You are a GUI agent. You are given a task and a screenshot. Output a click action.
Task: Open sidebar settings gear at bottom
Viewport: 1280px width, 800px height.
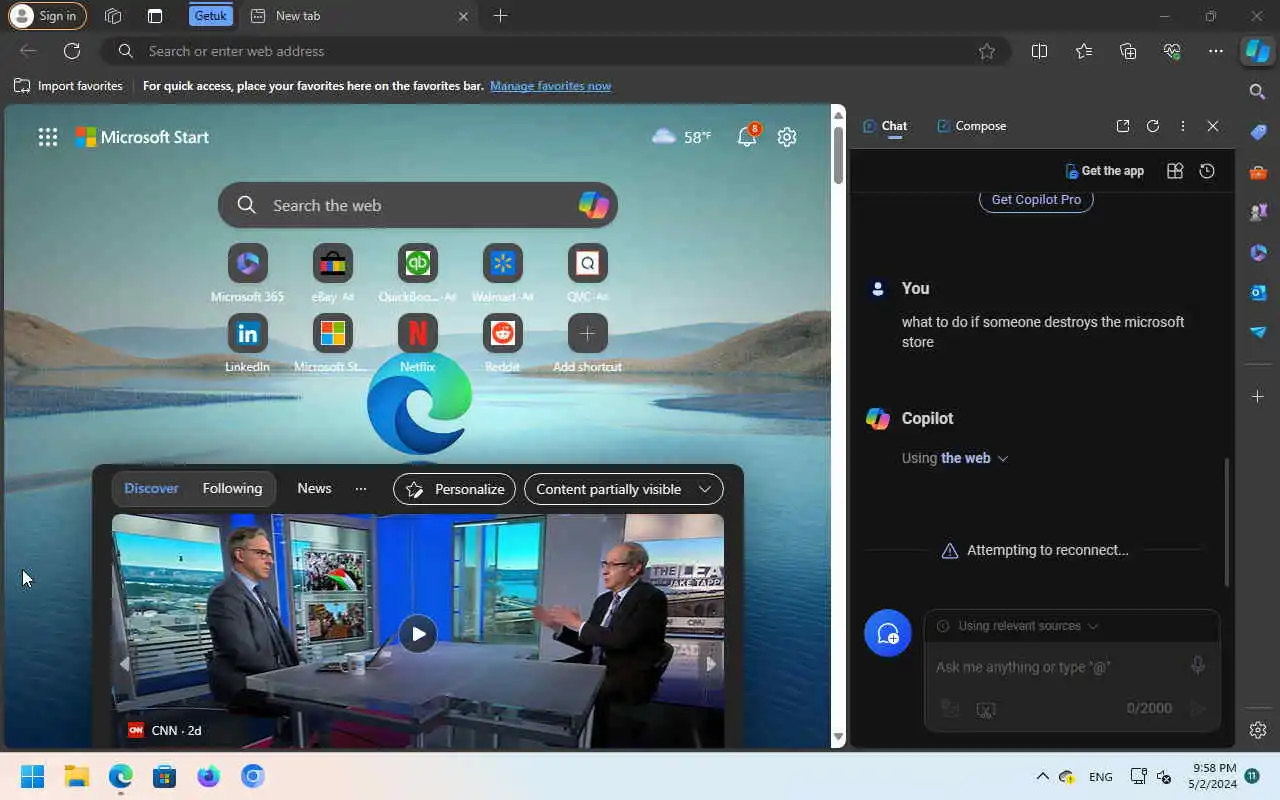(1258, 730)
